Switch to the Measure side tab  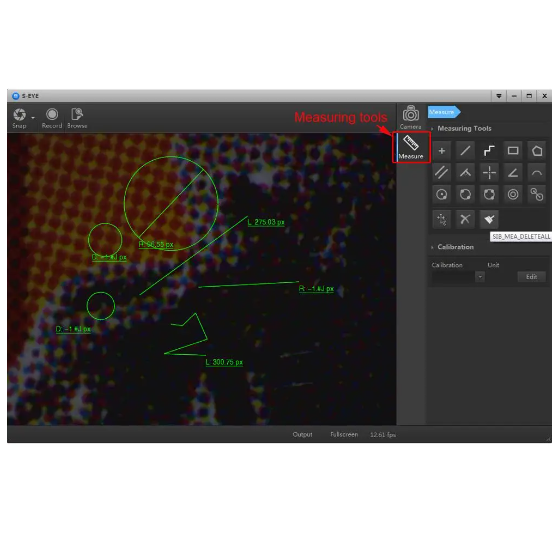pos(411,147)
